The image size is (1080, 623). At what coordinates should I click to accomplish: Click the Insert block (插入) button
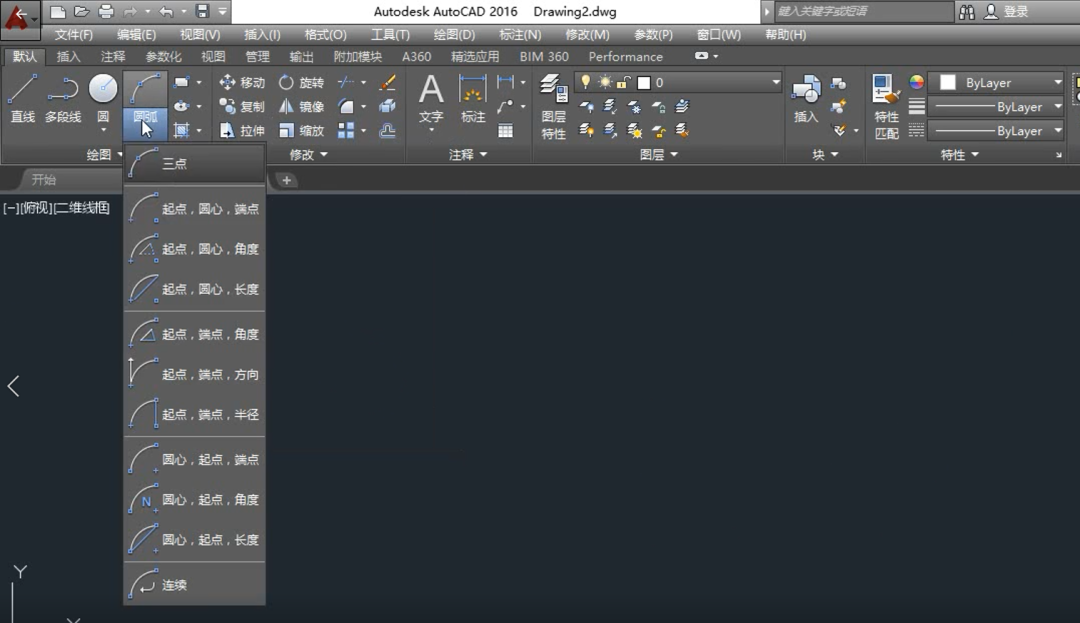(806, 98)
